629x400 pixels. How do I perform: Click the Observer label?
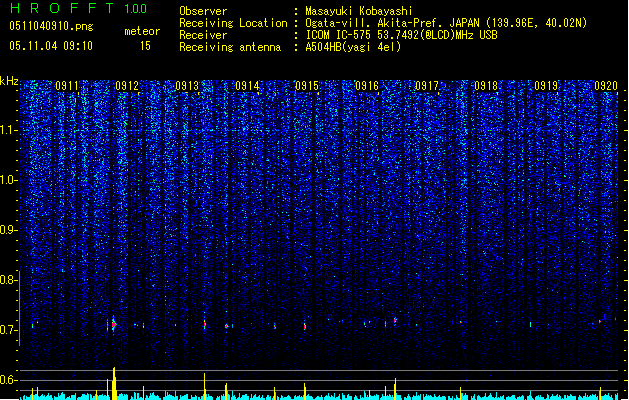click(203, 11)
